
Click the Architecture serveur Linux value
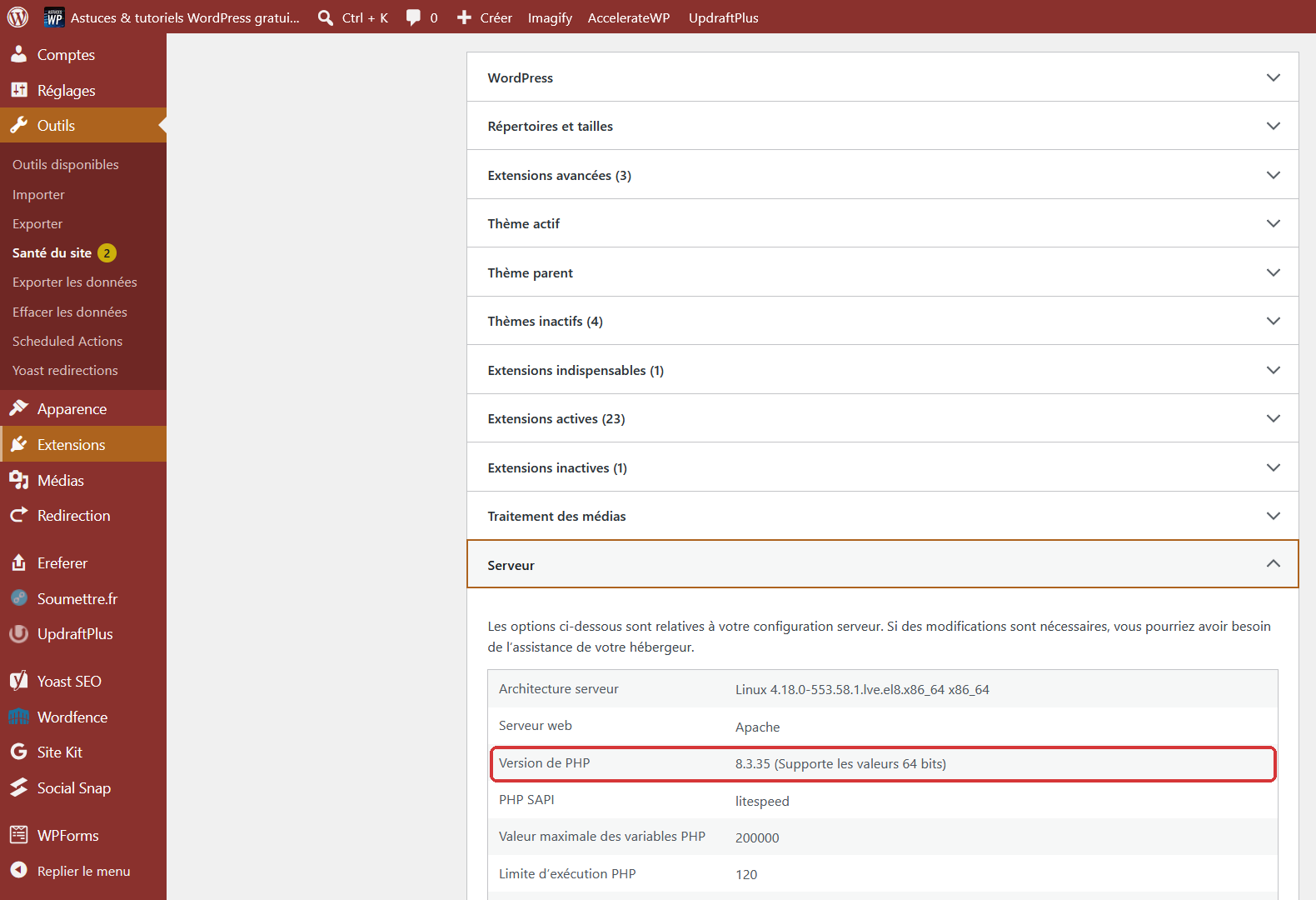862,689
